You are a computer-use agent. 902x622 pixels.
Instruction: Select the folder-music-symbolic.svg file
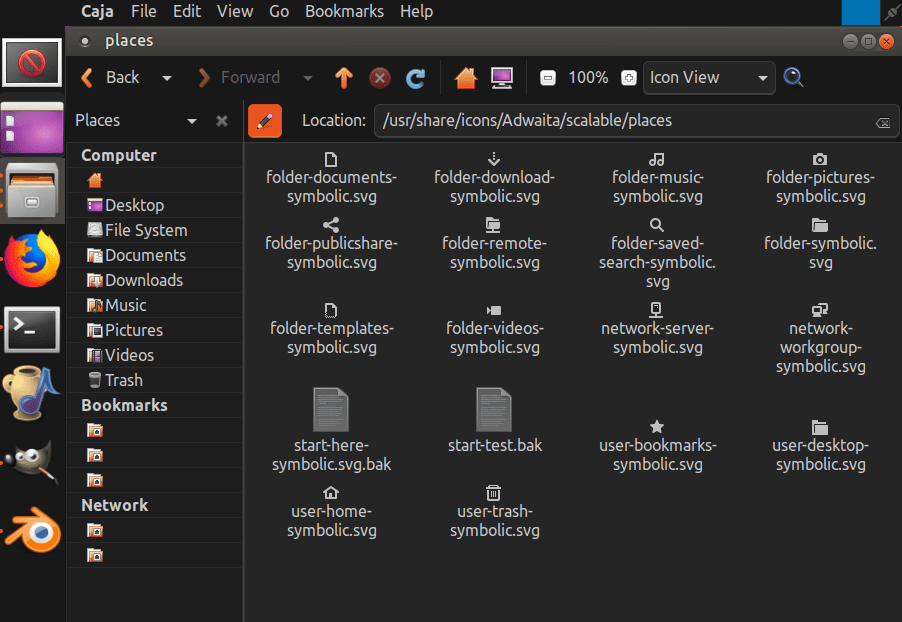click(x=658, y=178)
